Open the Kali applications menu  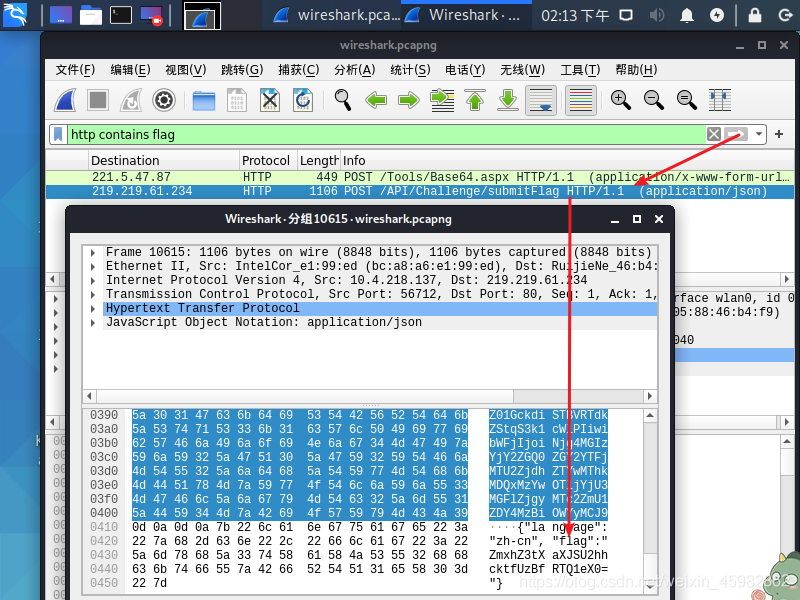pos(15,14)
